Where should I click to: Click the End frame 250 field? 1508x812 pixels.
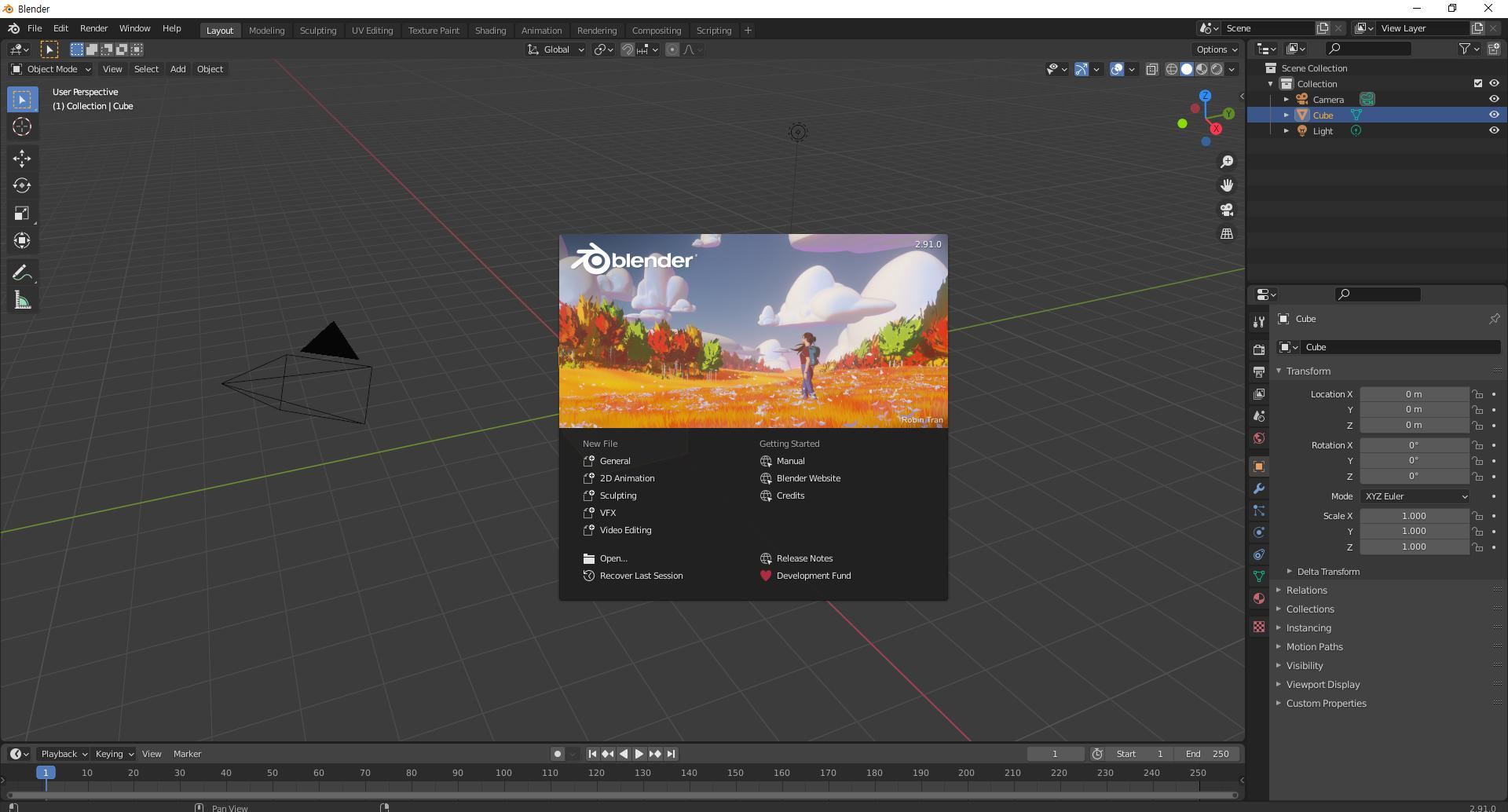point(1207,754)
